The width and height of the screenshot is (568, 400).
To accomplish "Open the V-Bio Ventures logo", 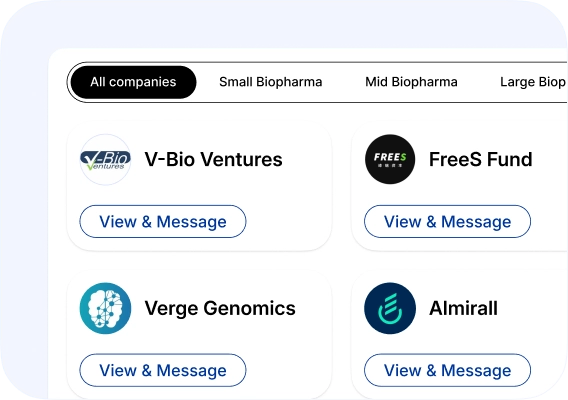I will (105, 160).
